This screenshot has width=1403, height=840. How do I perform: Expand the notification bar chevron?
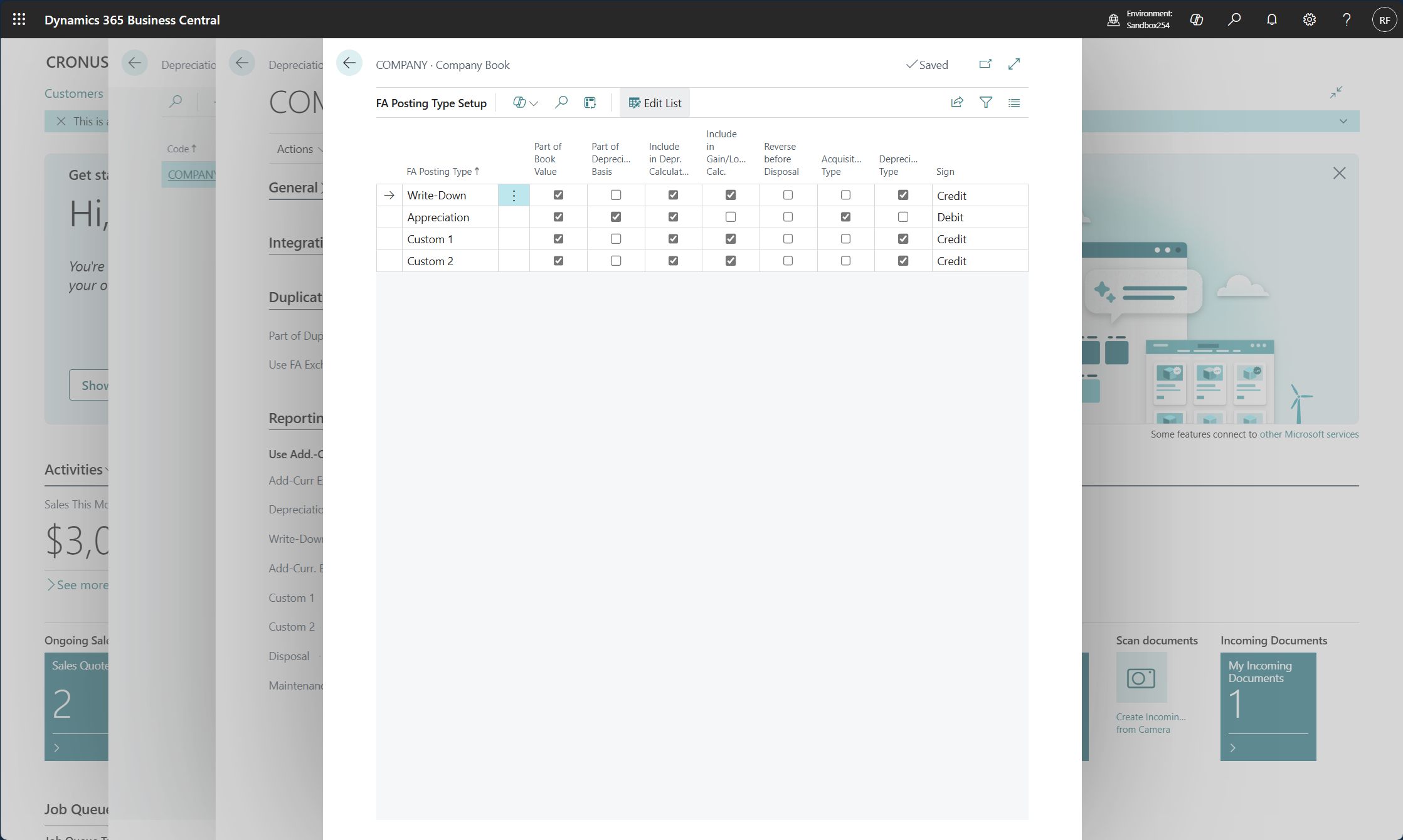1343,121
